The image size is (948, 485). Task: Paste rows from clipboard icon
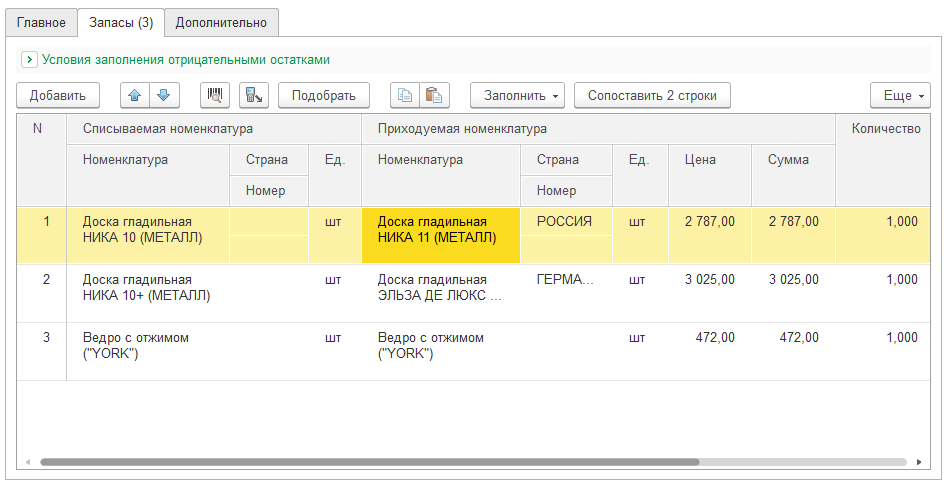434,96
